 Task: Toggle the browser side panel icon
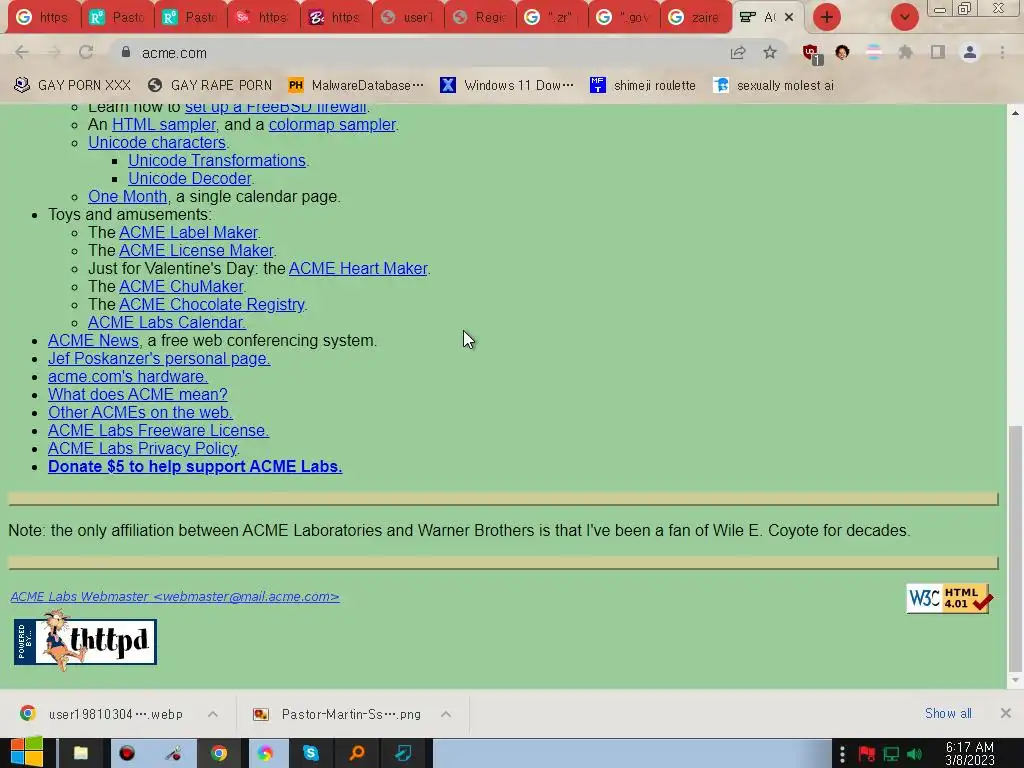coord(938,52)
